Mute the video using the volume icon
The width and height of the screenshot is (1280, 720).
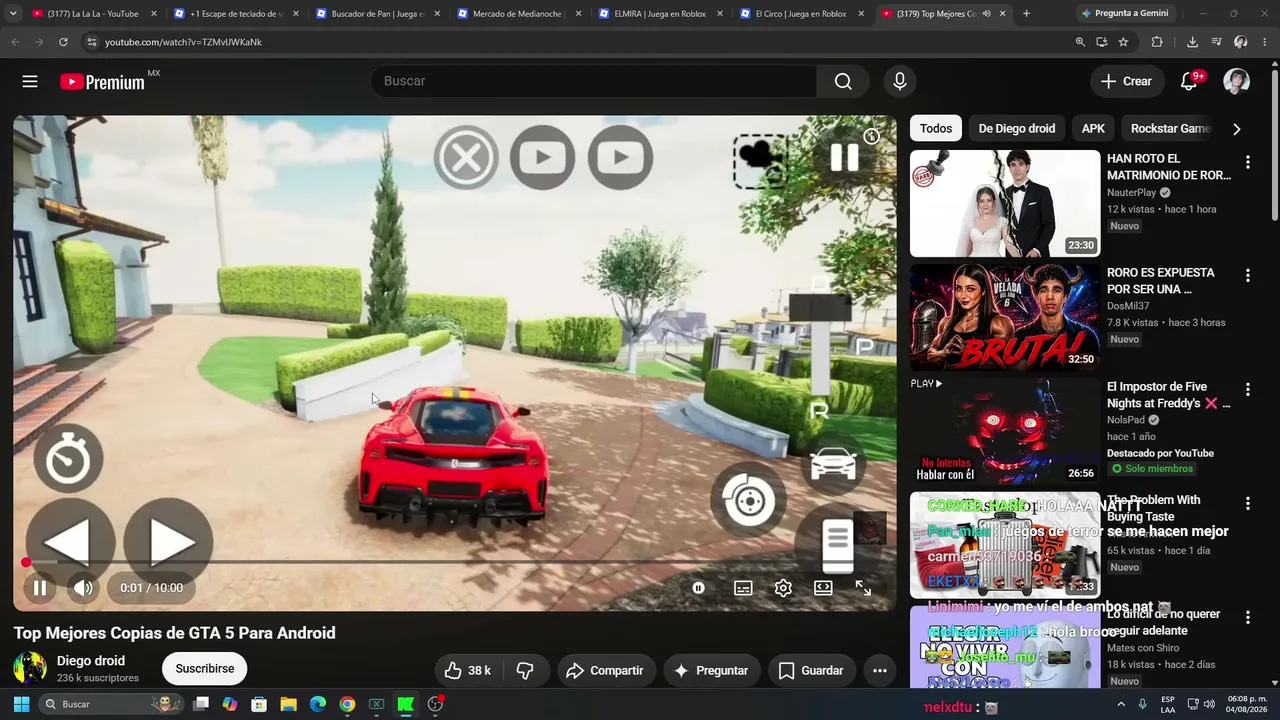(x=84, y=588)
